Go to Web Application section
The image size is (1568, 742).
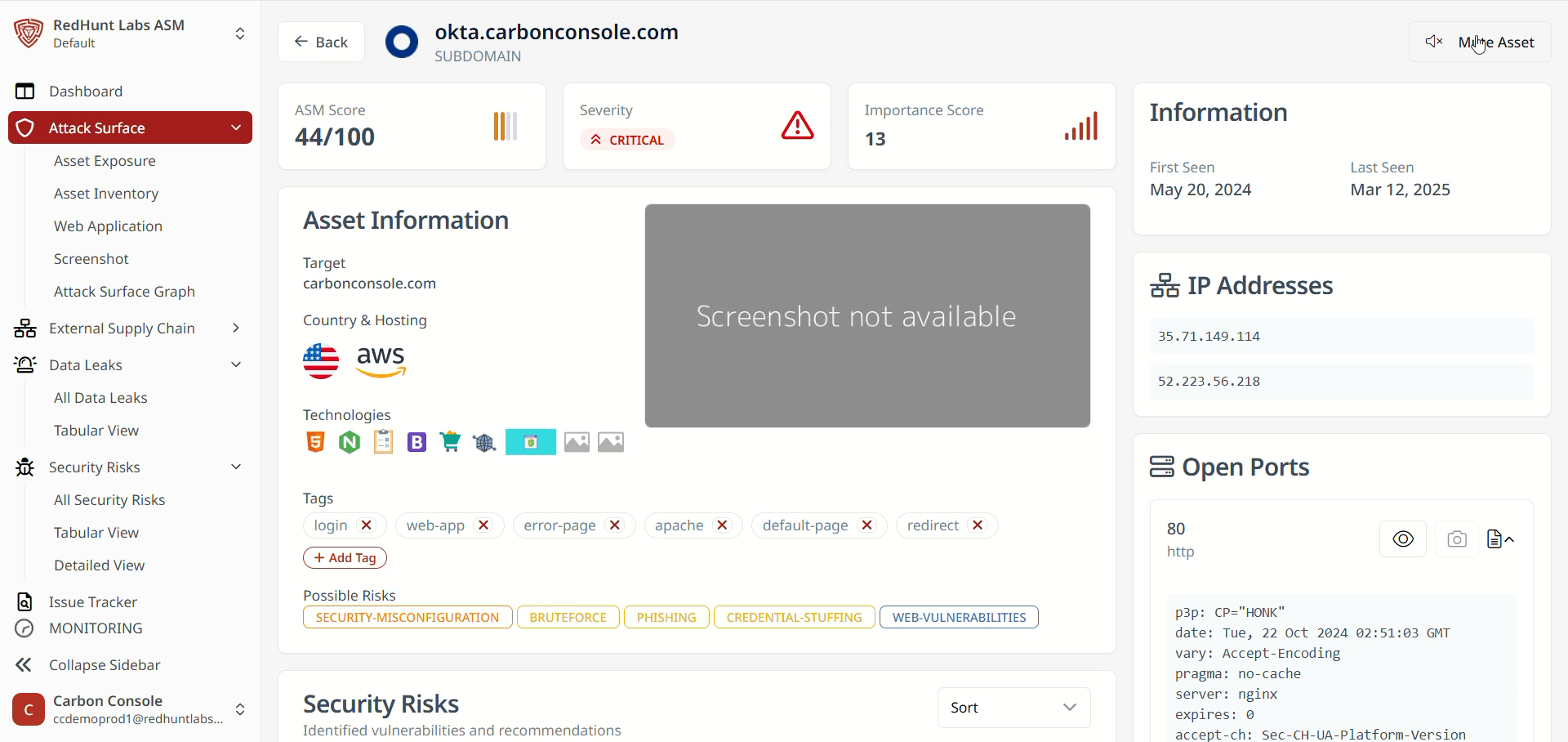[x=108, y=226]
